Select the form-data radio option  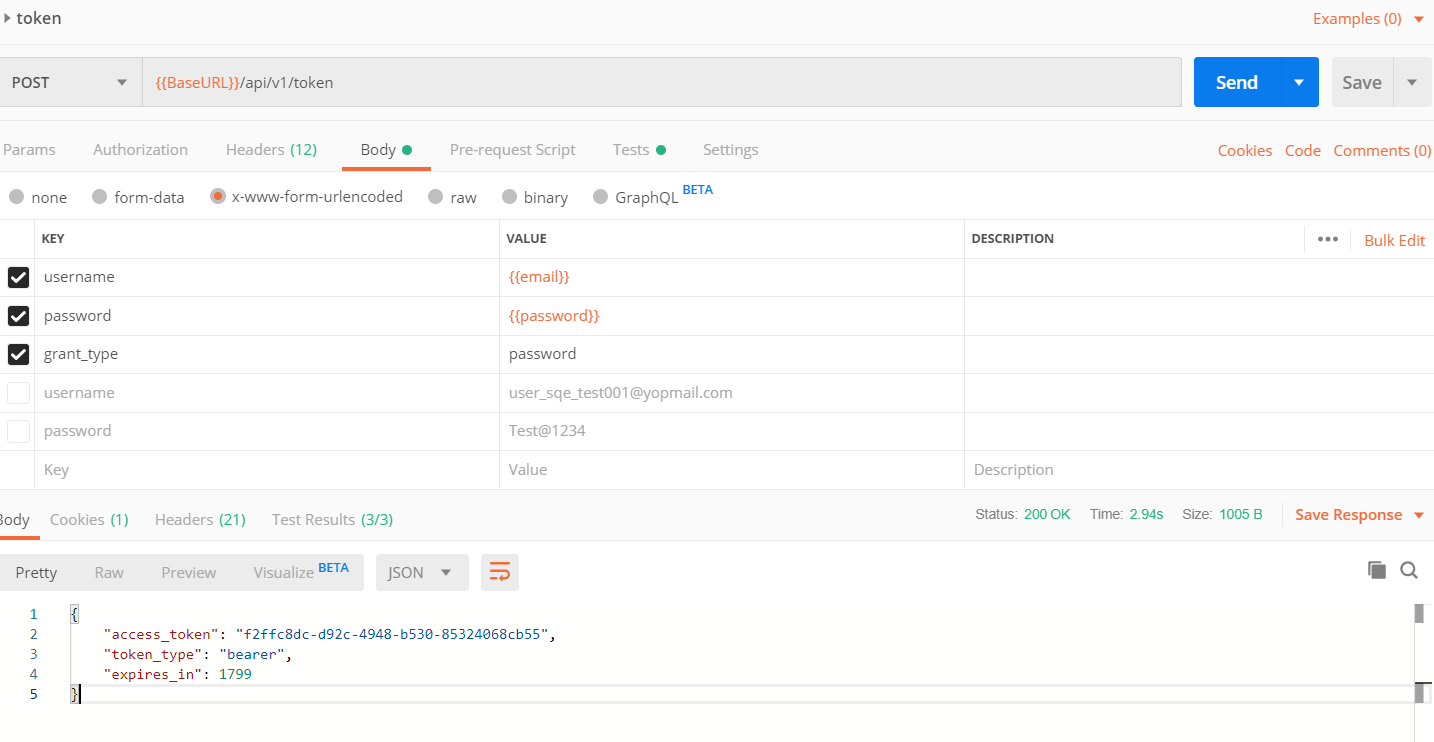coord(99,197)
